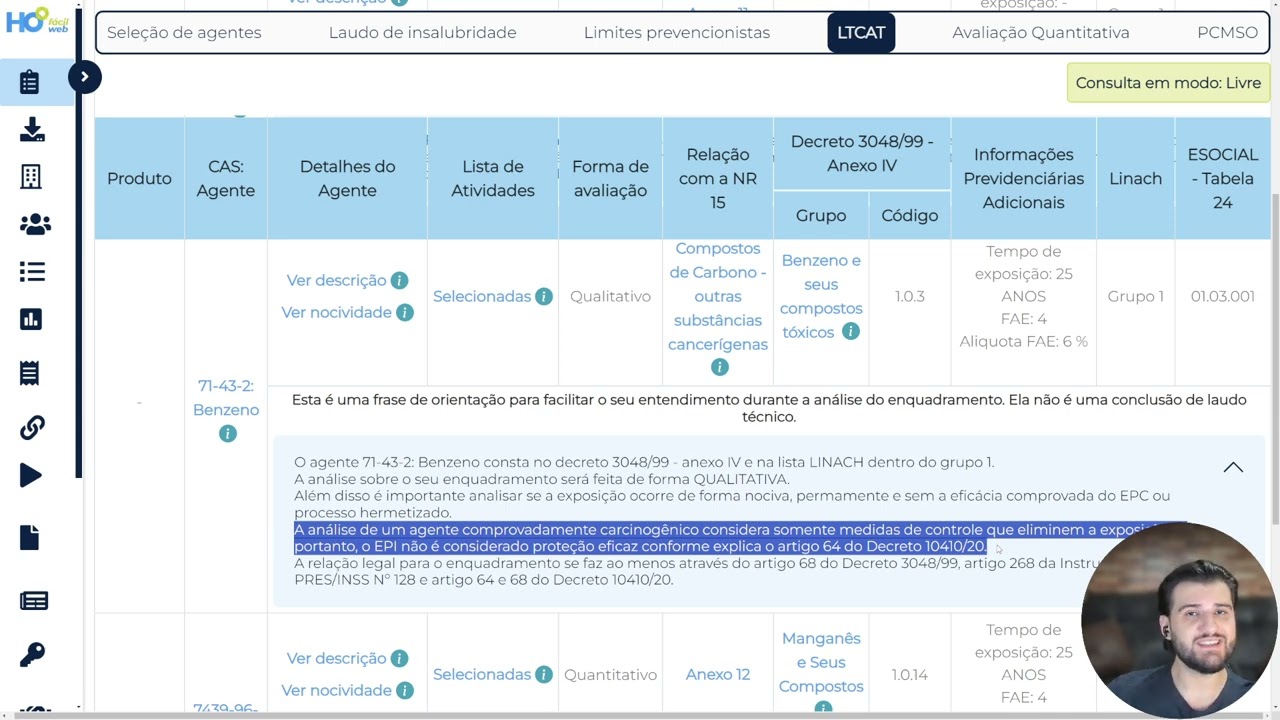Open the users group sidebar icon
This screenshot has height=720, width=1280.
coord(35,224)
